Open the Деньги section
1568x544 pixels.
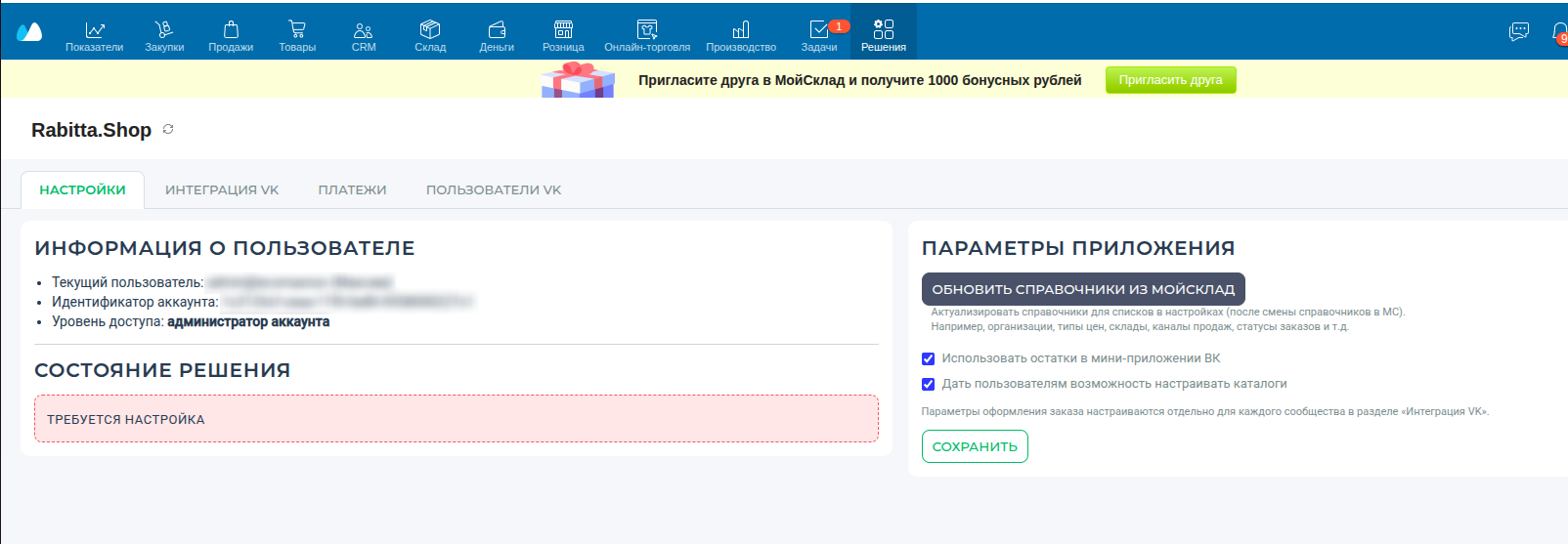497,36
